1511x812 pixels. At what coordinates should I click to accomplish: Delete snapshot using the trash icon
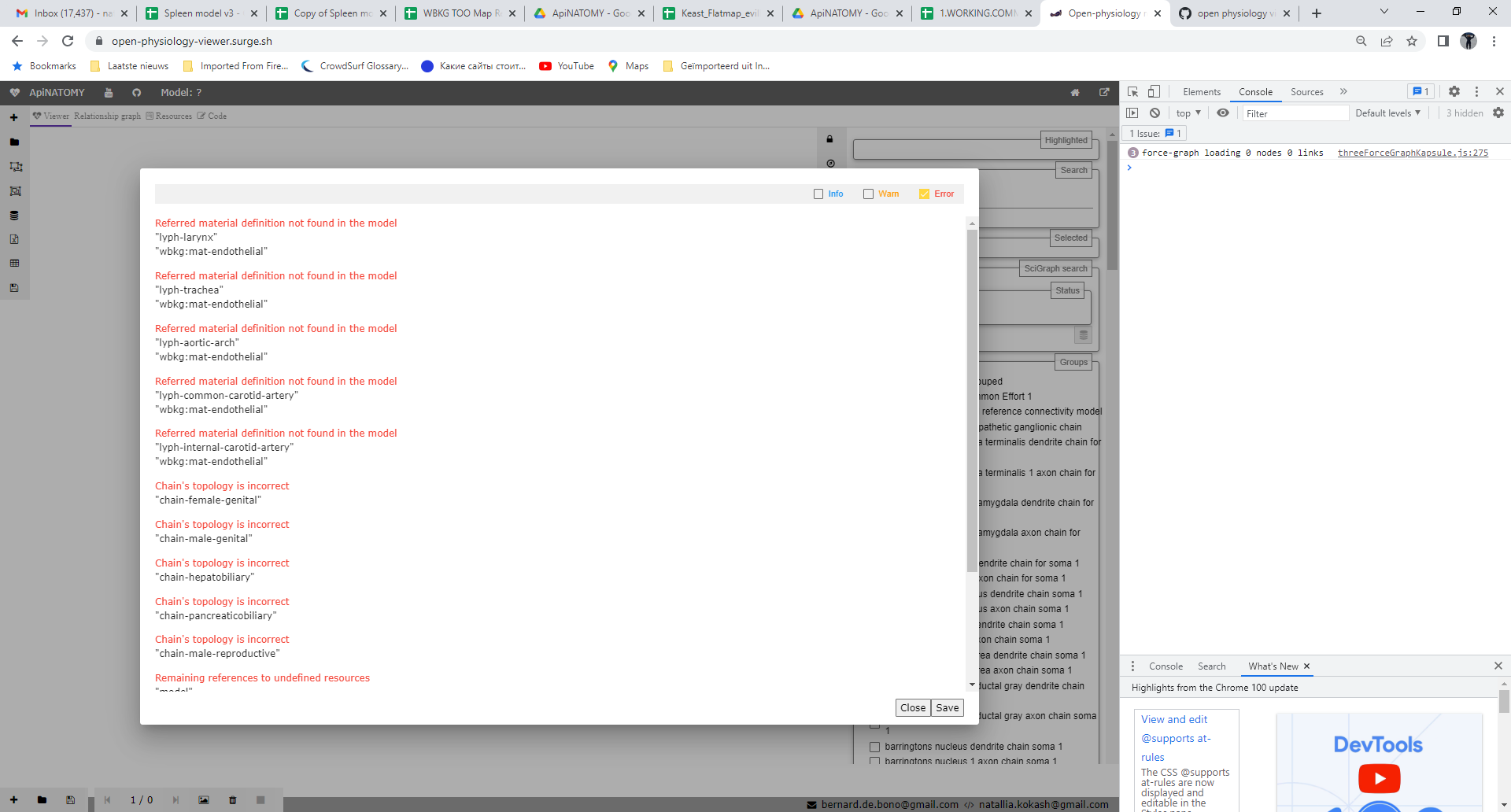232,799
